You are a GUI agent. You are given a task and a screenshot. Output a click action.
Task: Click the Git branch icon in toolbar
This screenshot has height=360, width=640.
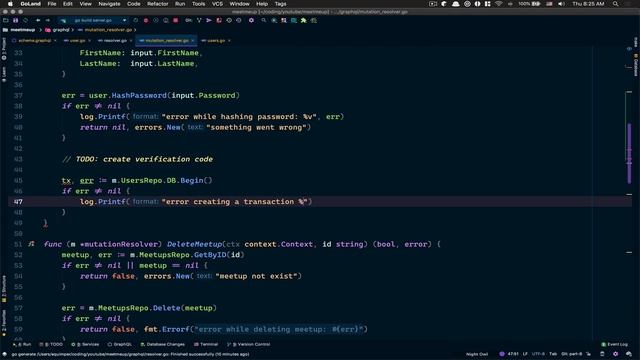click(199, 20)
